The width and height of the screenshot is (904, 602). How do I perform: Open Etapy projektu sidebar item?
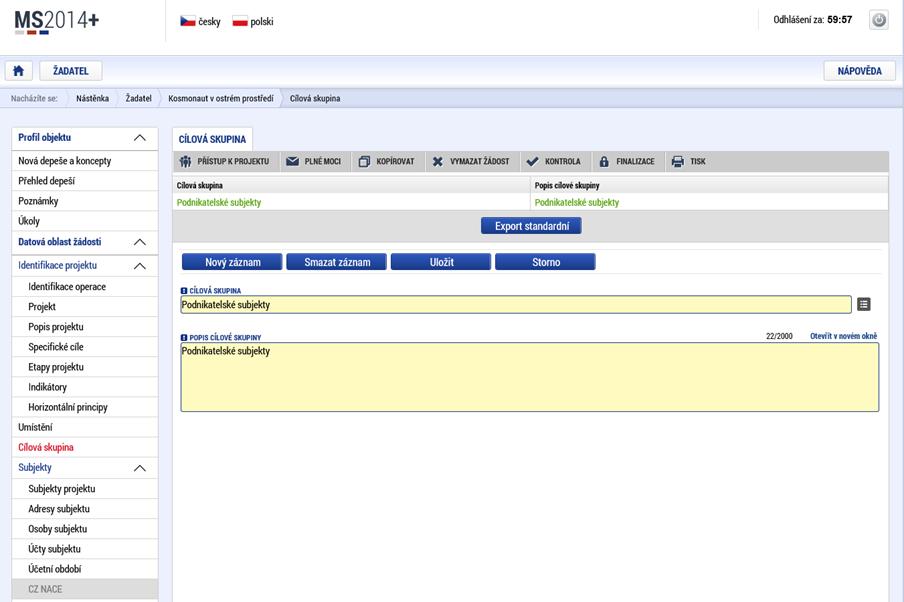pyautogui.click(x=85, y=367)
